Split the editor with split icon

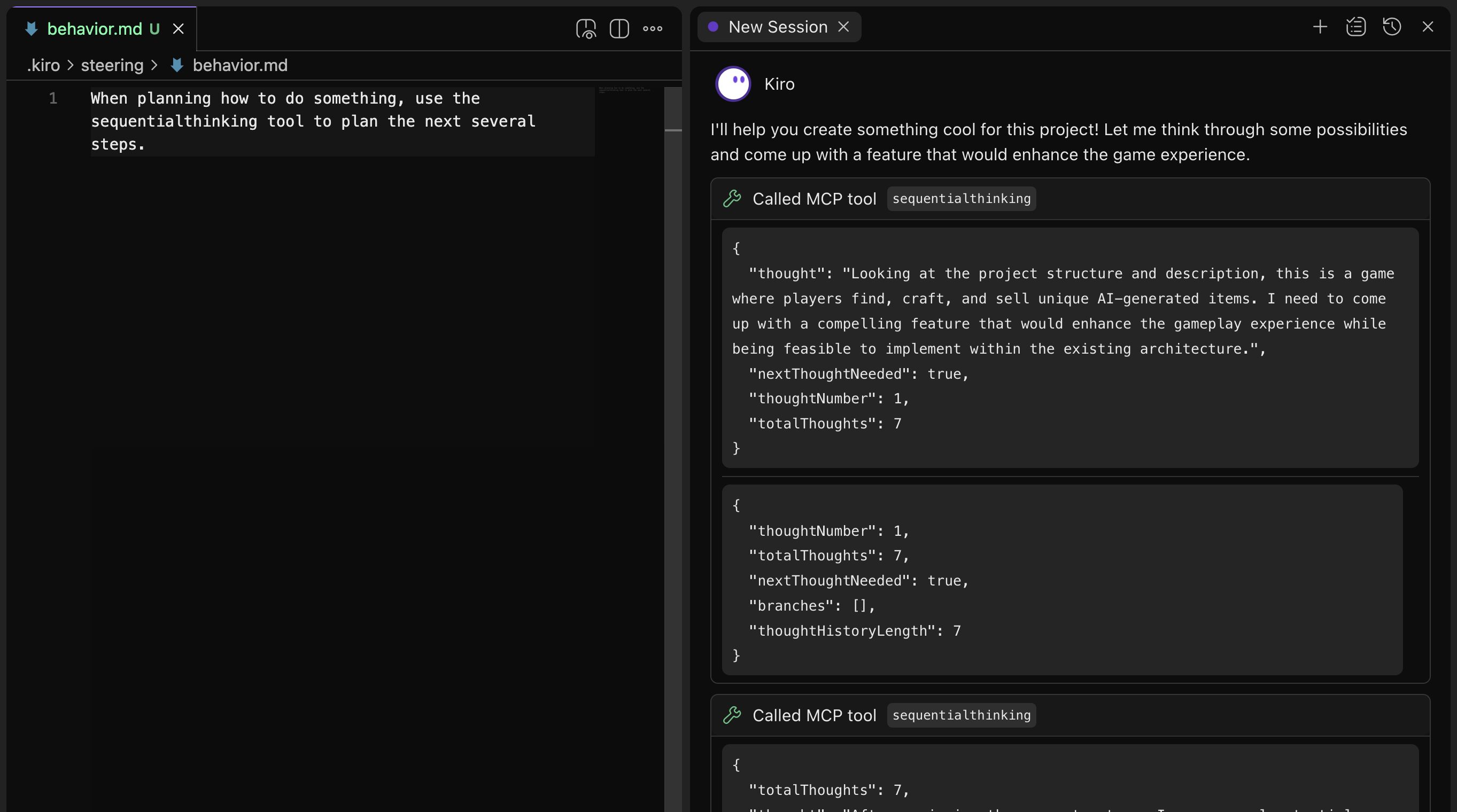pos(619,28)
